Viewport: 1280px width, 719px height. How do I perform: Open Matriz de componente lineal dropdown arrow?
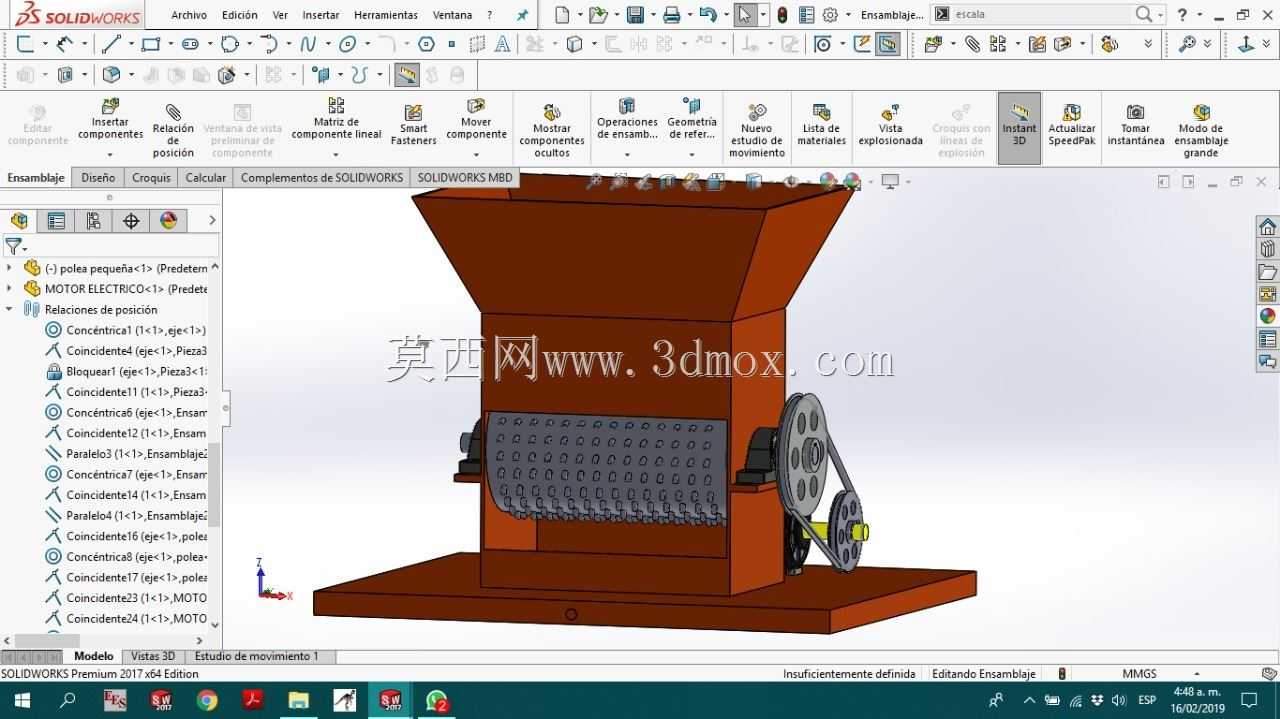click(x=336, y=155)
